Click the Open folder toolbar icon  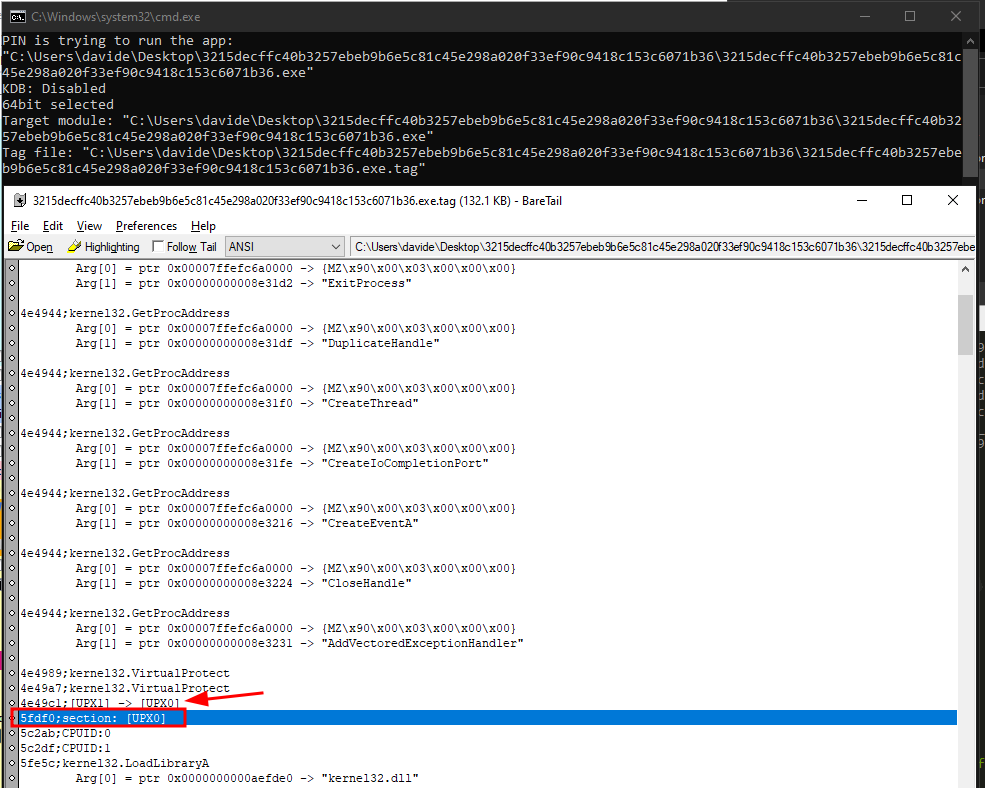pyautogui.click(x=16, y=247)
